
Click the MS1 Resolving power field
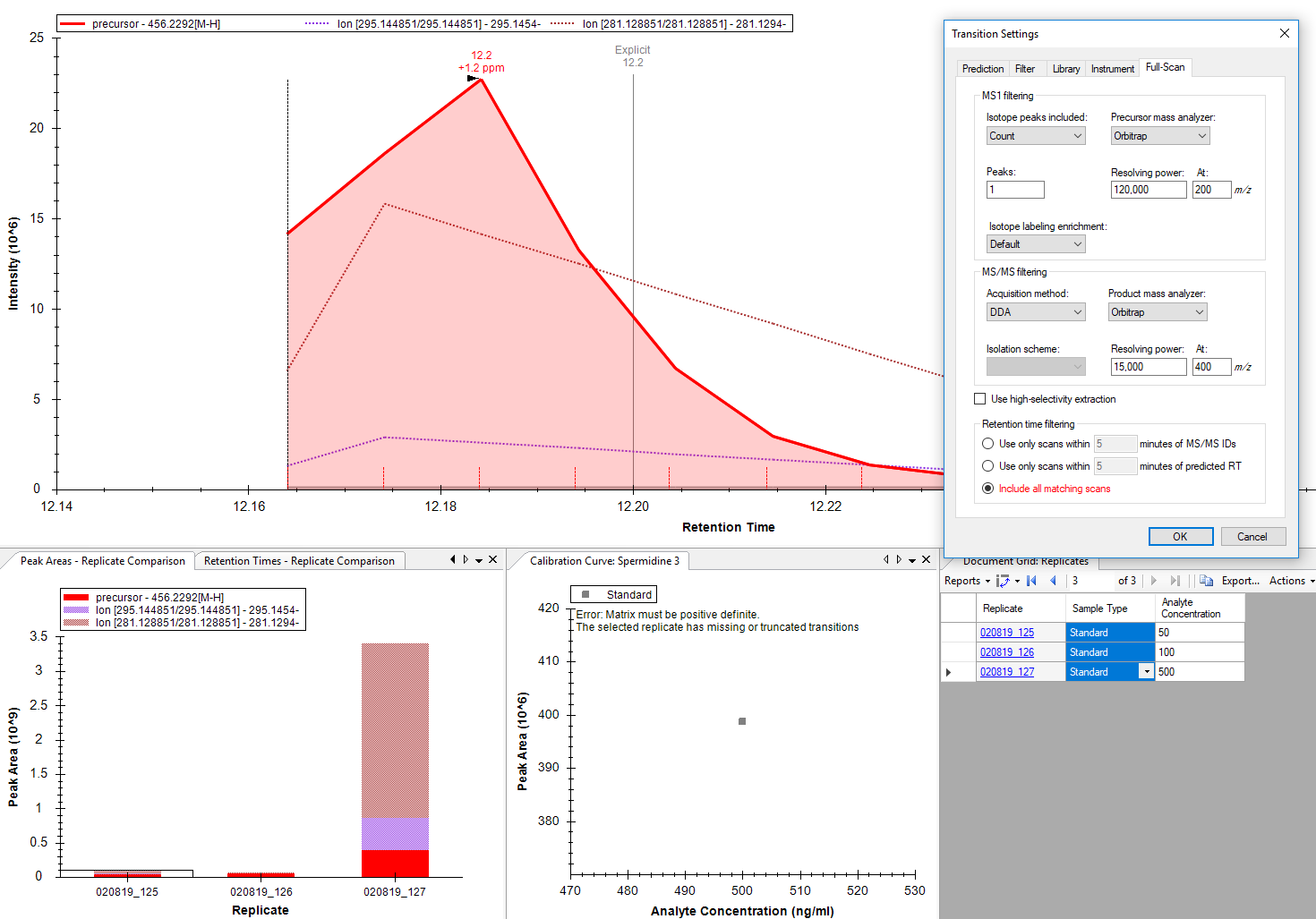tap(1148, 190)
